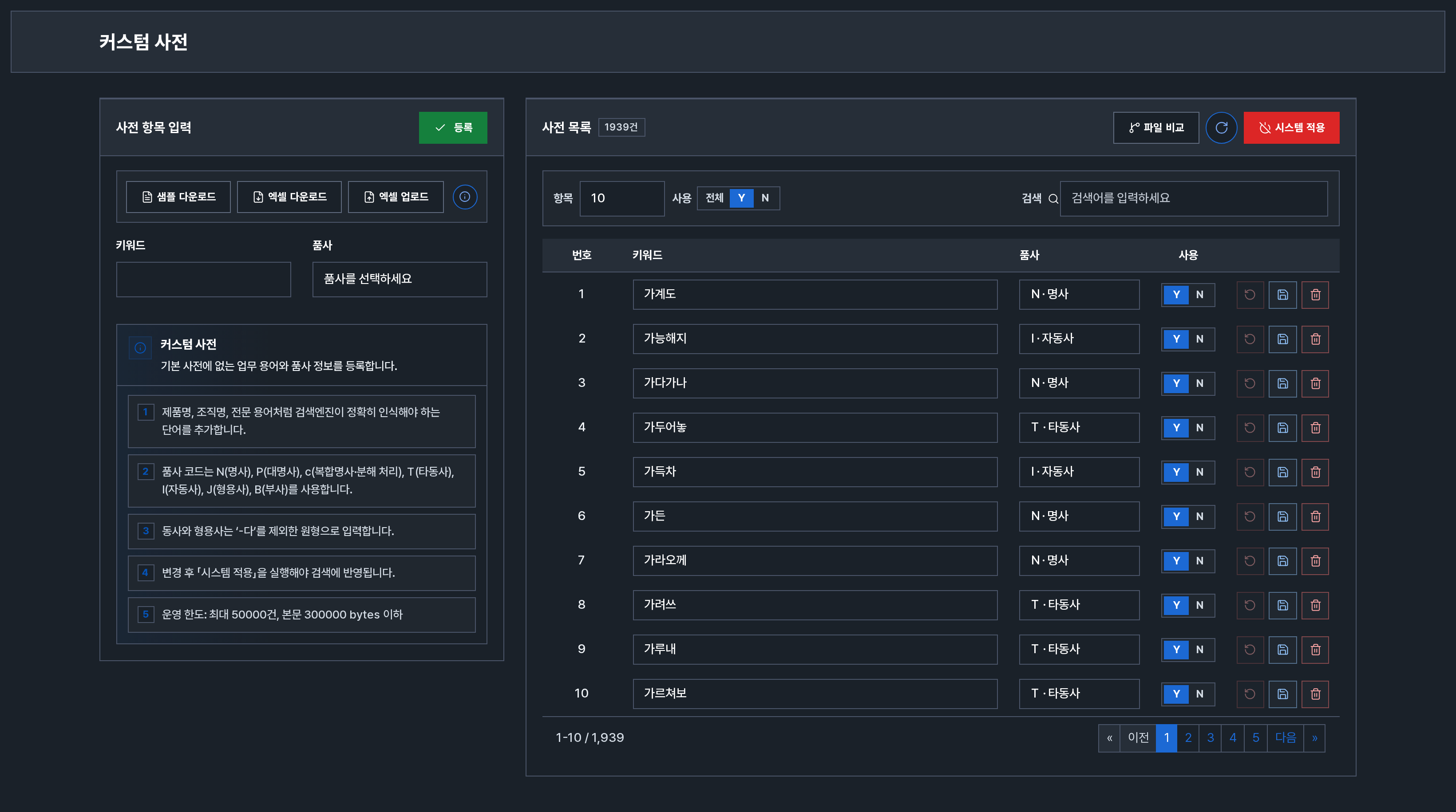Focus the 키워드 input field
1456x812 pixels.
(203, 279)
